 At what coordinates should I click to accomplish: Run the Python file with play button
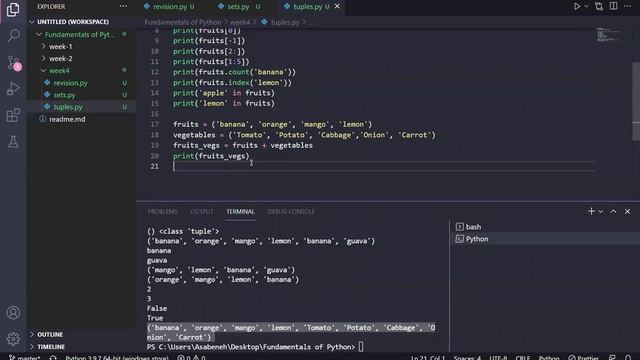577,7
